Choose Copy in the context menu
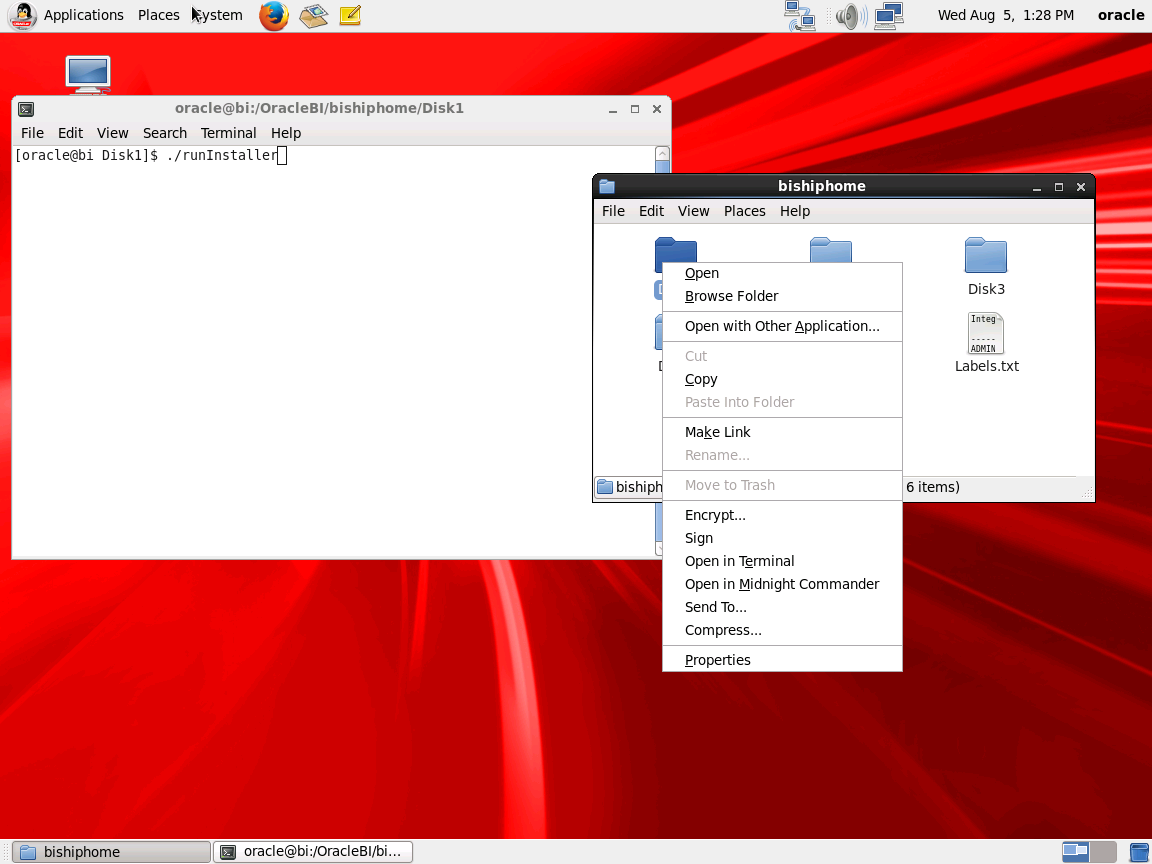The width and height of the screenshot is (1152, 864). (x=782, y=379)
